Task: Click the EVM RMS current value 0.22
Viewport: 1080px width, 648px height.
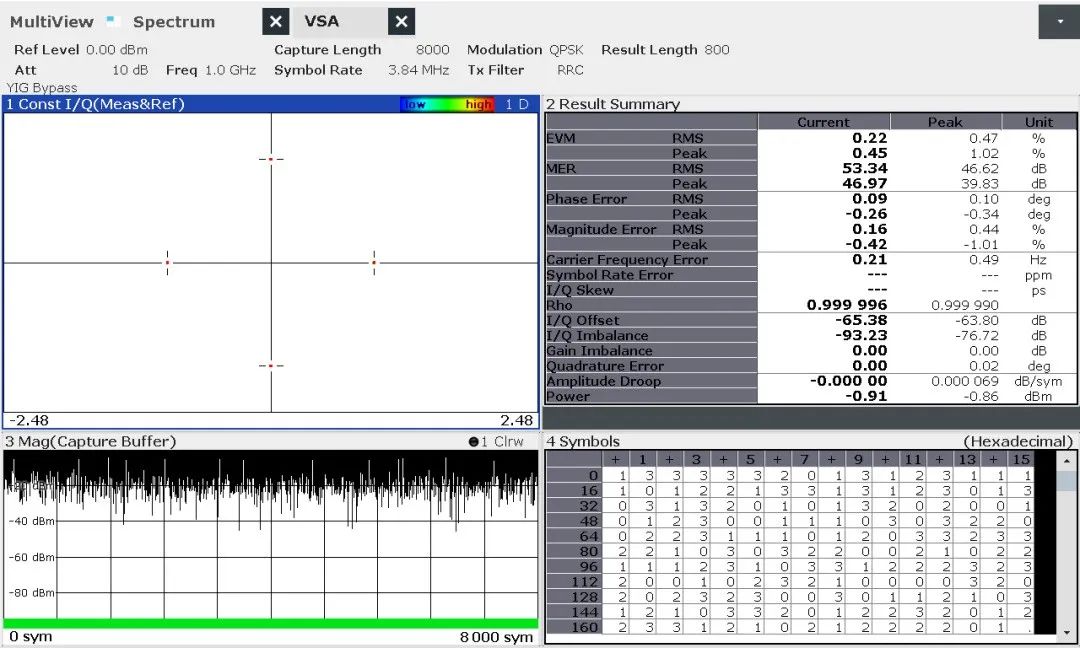Action: [869, 138]
